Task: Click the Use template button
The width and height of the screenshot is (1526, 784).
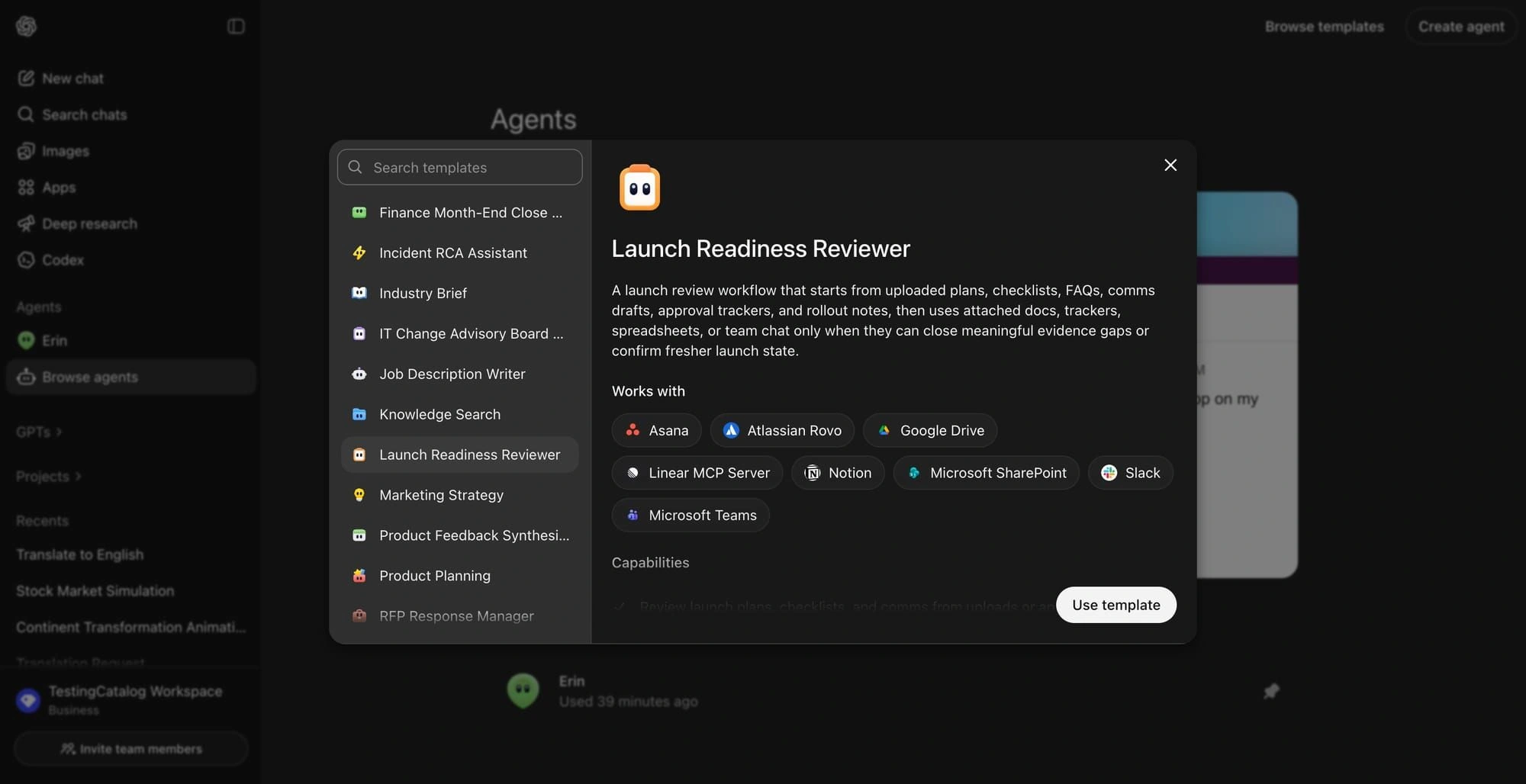Action: [1116, 605]
